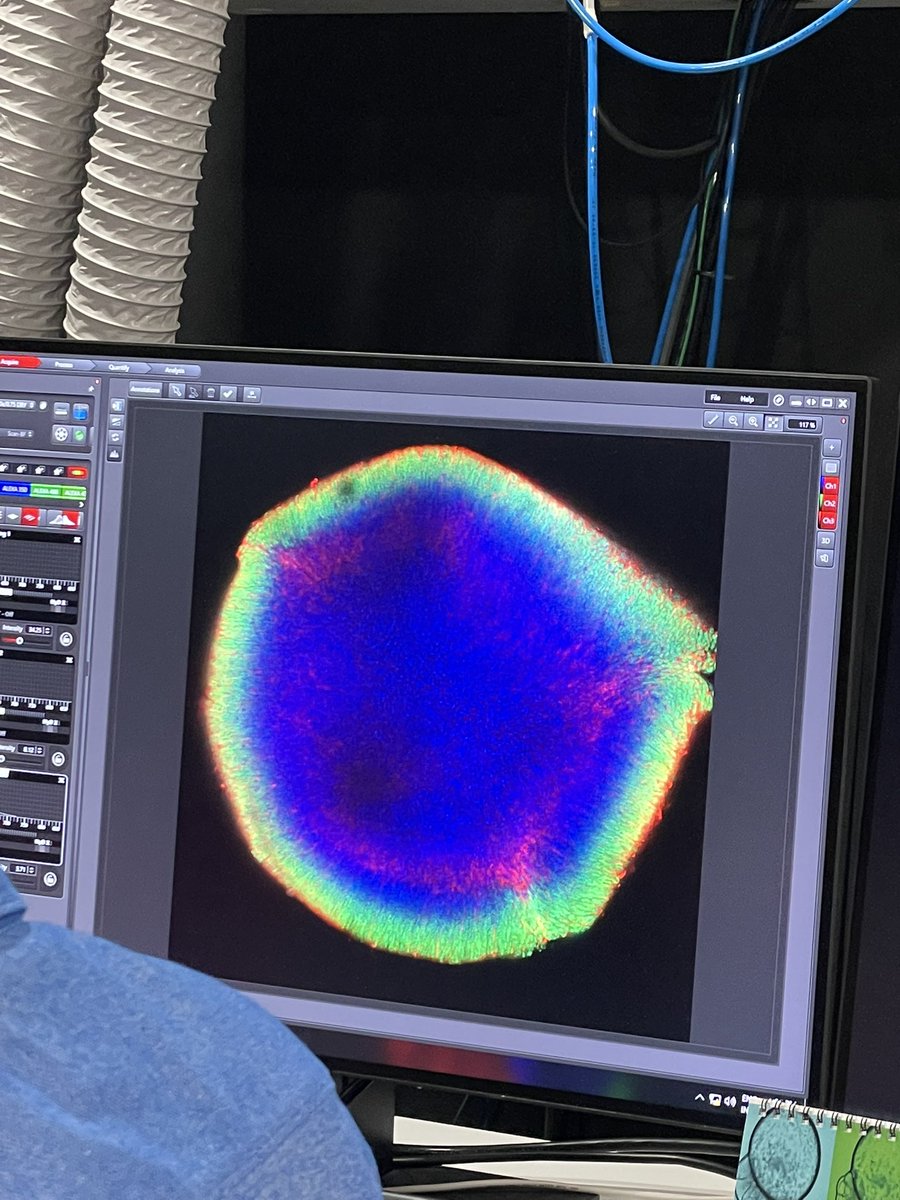Open the objective selection dropdown

click(18, 404)
